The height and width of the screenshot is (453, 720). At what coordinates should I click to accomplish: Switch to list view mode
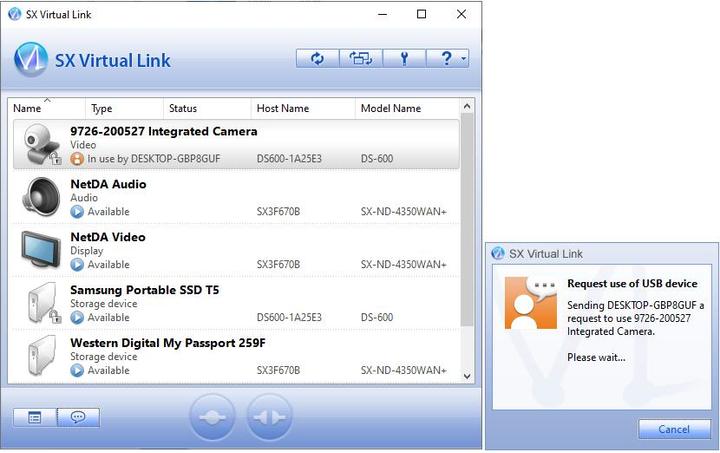coord(35,417)
